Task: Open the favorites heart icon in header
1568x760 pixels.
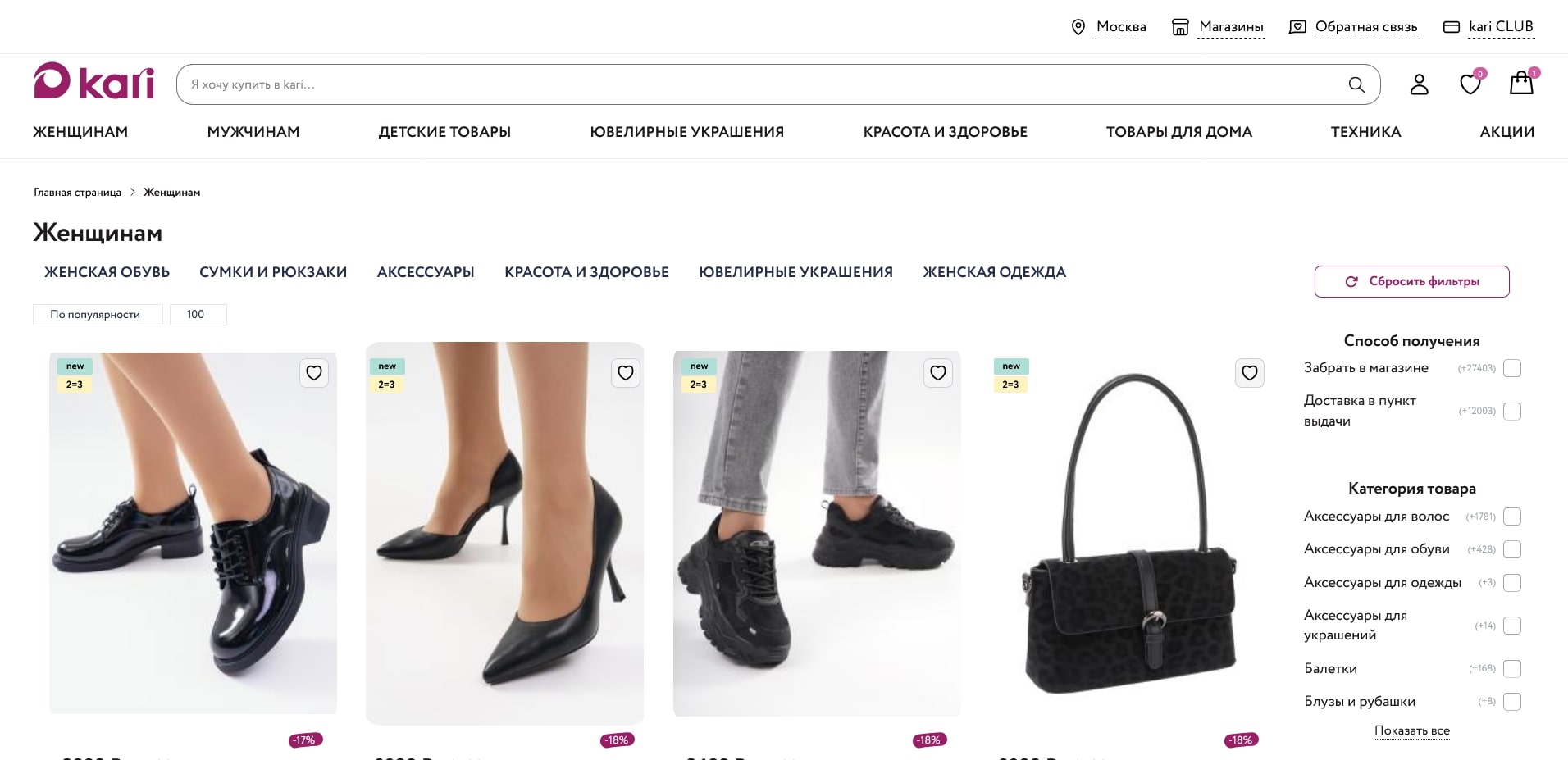Action: point(1470,84)
